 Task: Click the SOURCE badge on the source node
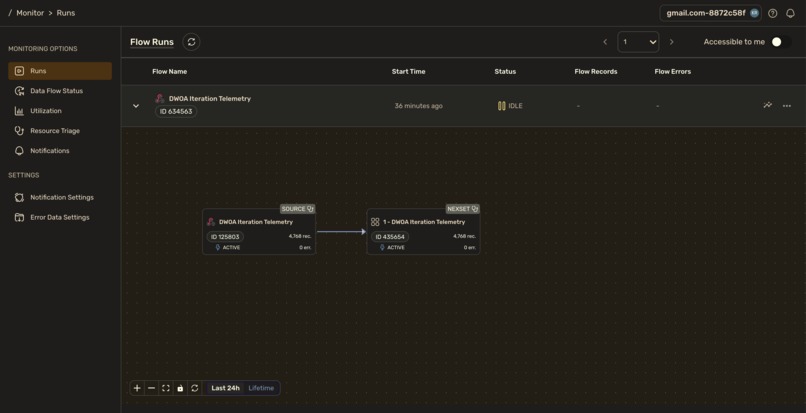click(297, 209)
